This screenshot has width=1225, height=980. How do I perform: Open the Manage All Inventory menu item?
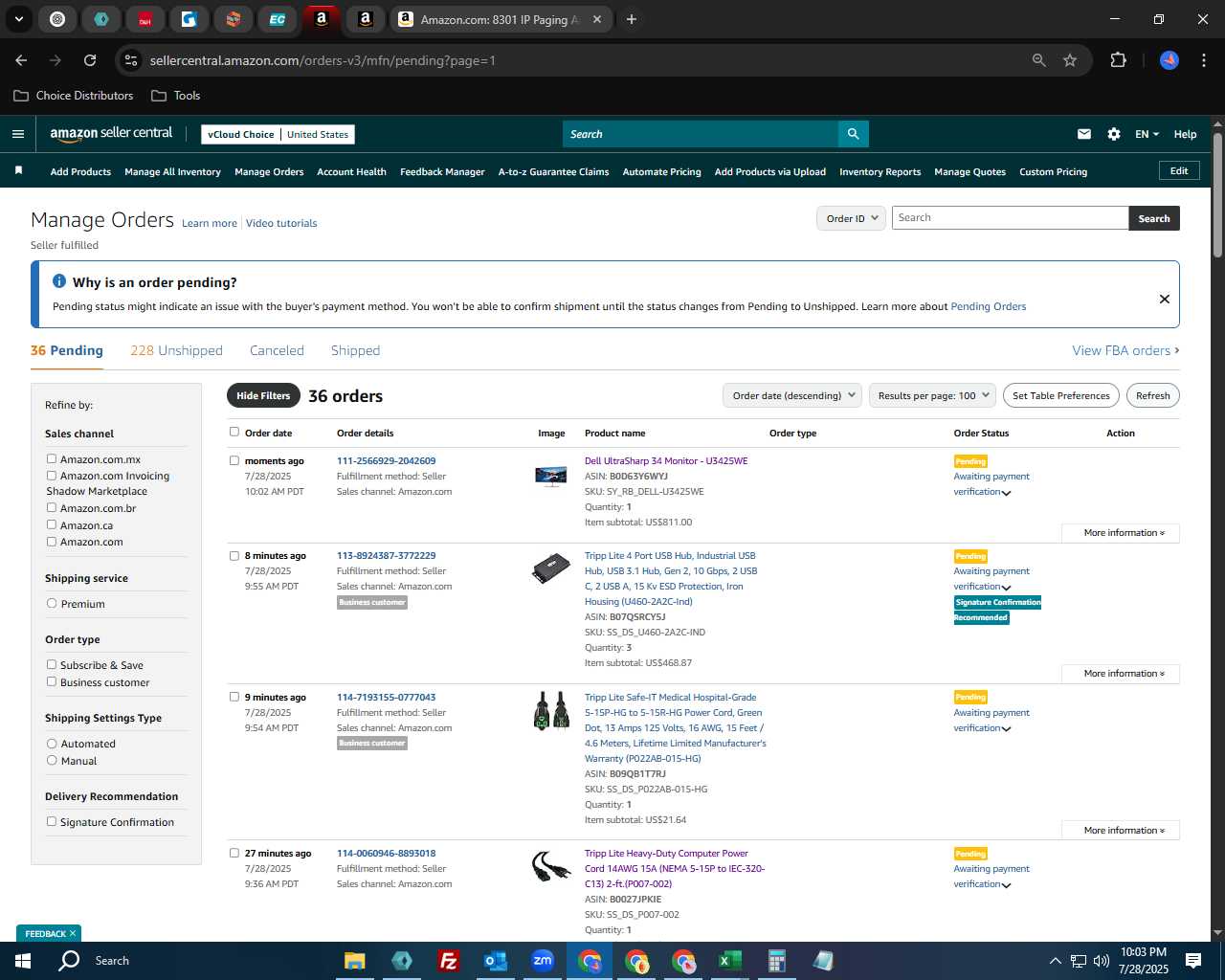172,171
